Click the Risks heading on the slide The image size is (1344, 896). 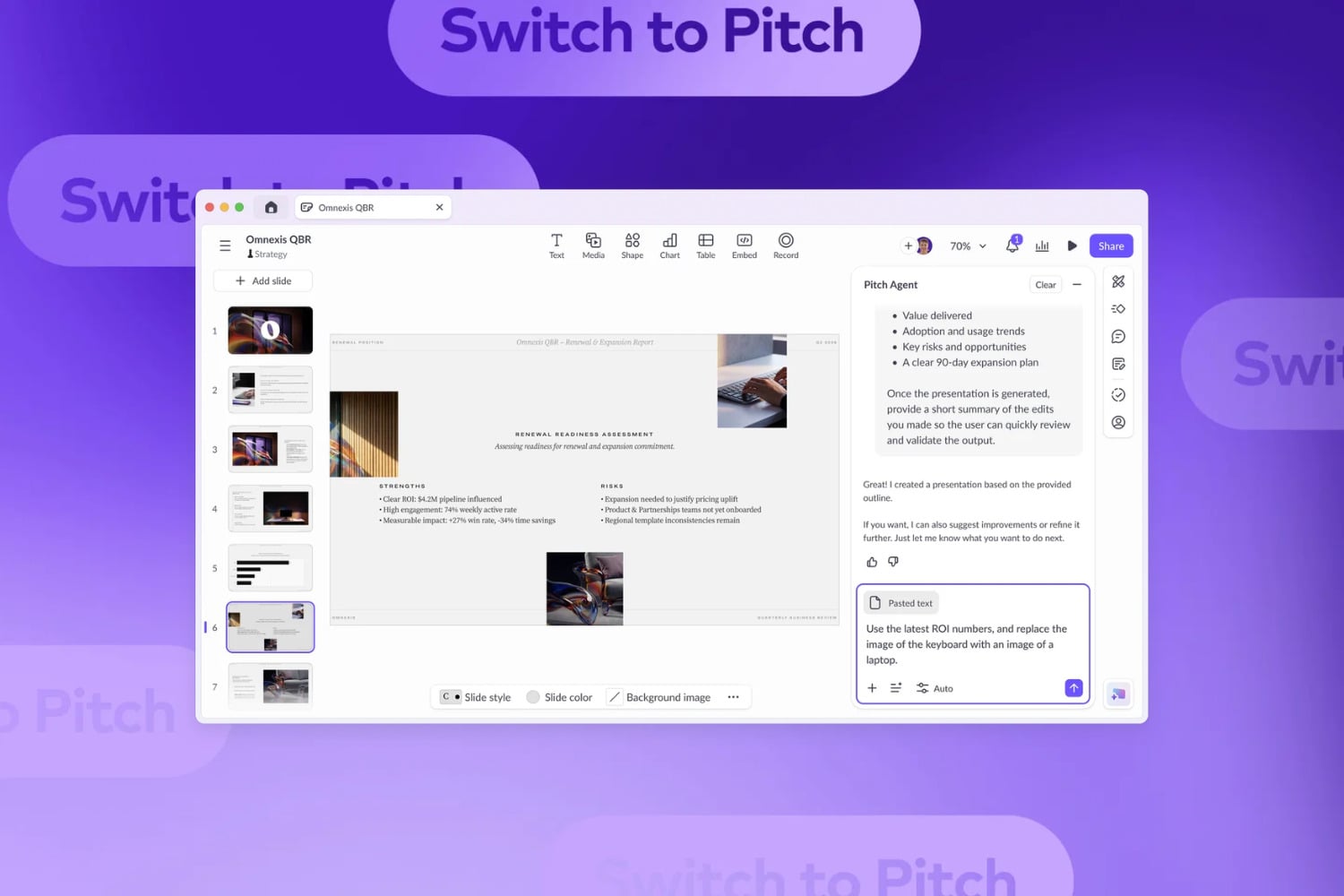tap(612, 487)
